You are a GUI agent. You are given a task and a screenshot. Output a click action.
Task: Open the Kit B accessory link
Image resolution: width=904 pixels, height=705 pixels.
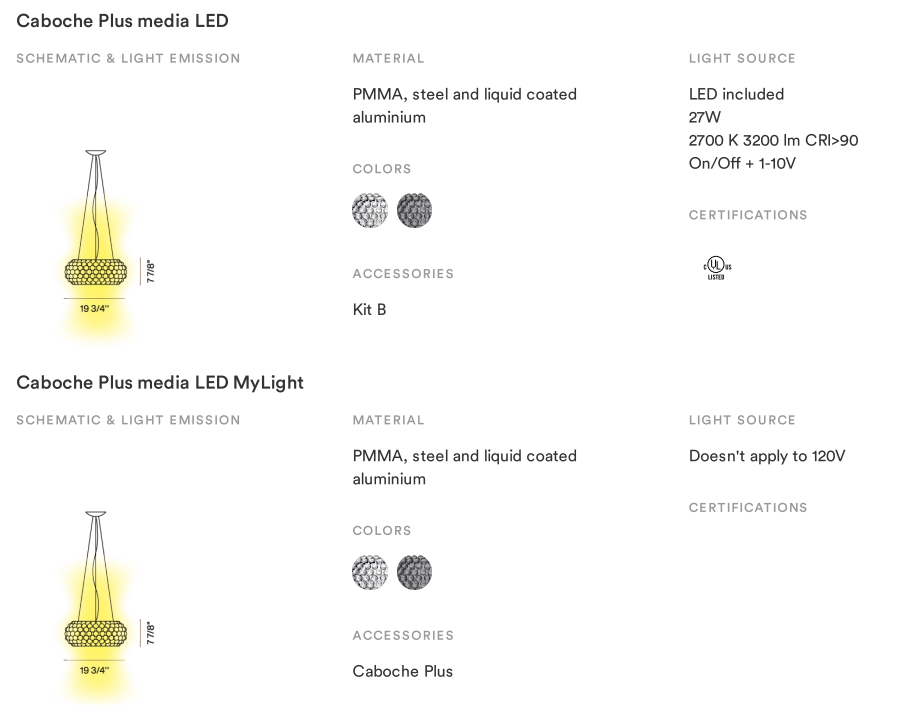[x=370, y=310]
